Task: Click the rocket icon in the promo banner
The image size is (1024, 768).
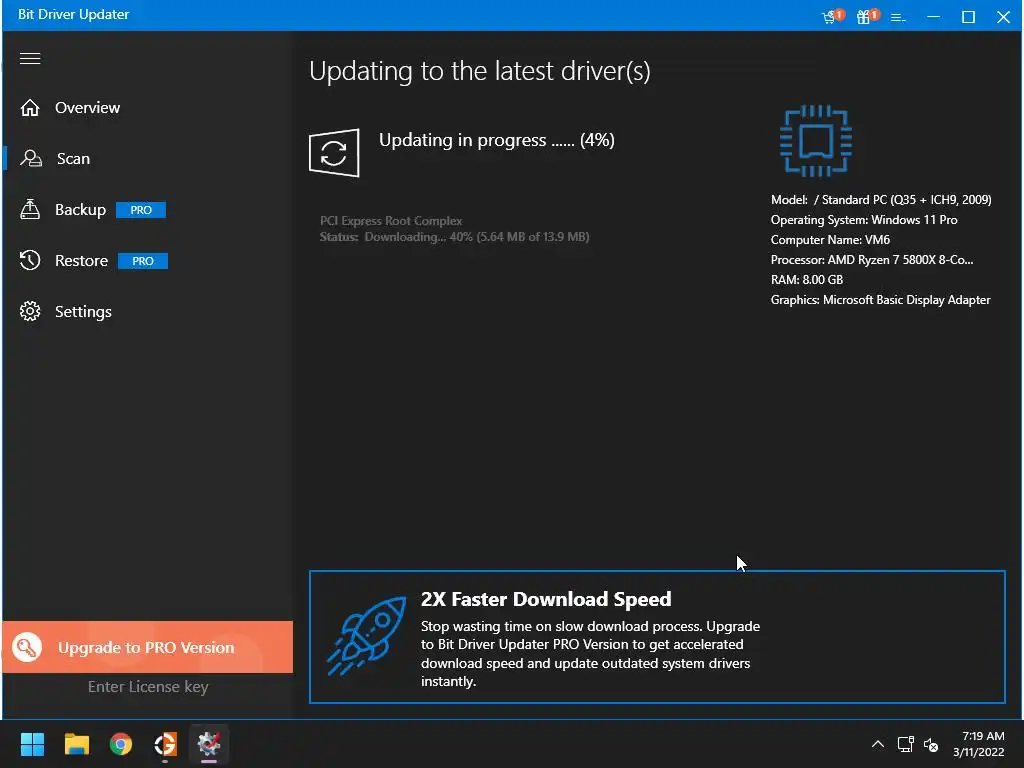Action: pyautogui.click(x=366, y=635)
